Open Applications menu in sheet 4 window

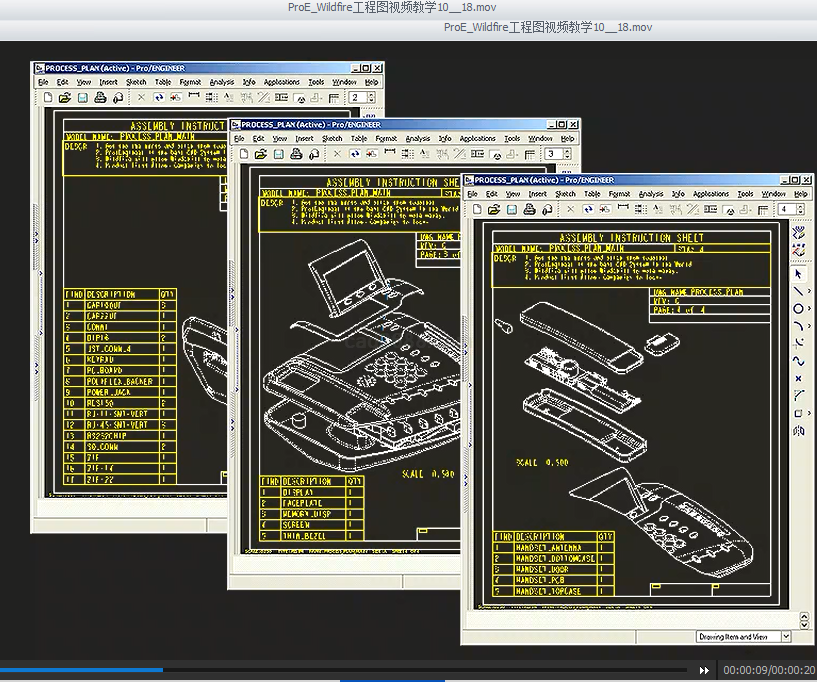pyautogui.click(x=711, y=194)
